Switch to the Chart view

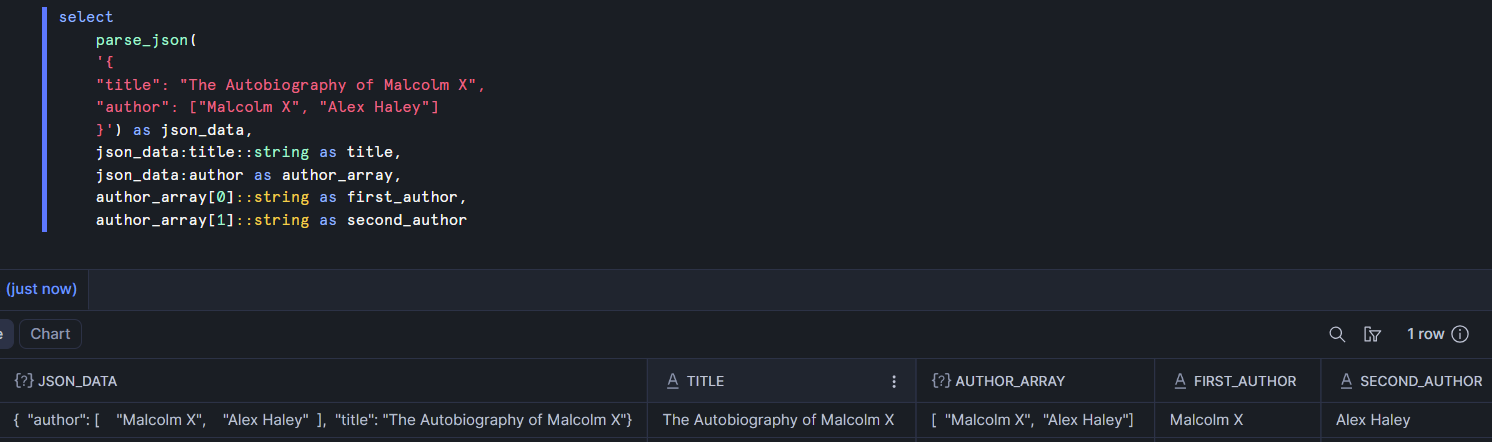50,334
